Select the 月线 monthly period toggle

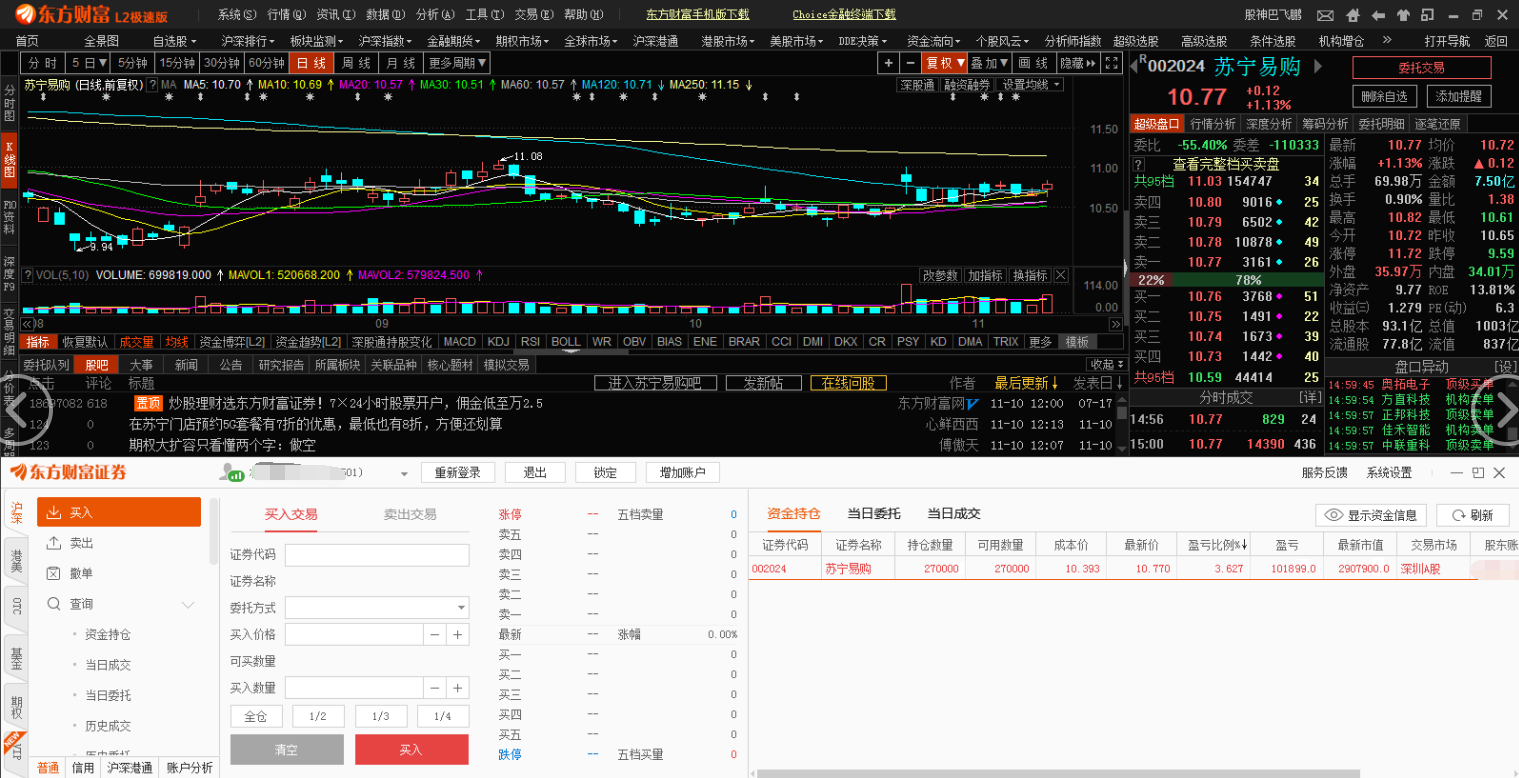click(402, 63)
